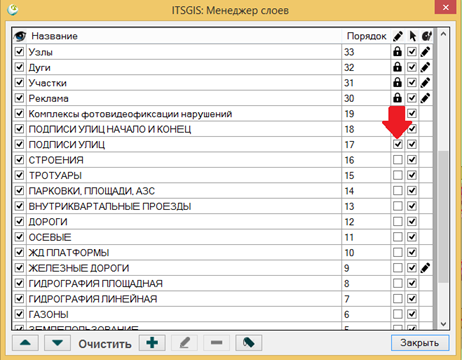This screenshot has width=462, height=360.
Task: Toggle visibility of the Узлы layer
Action: (x=19, y=52)
